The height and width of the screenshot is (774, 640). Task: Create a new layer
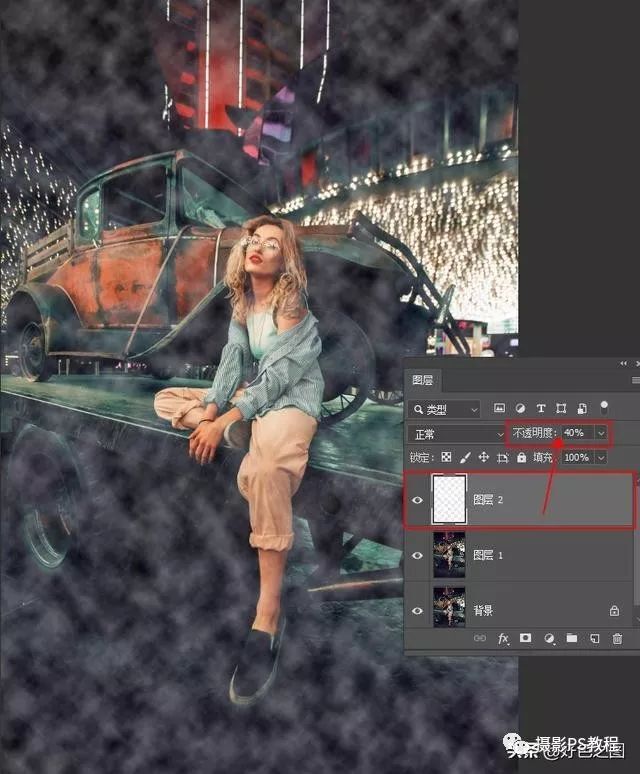595,638
